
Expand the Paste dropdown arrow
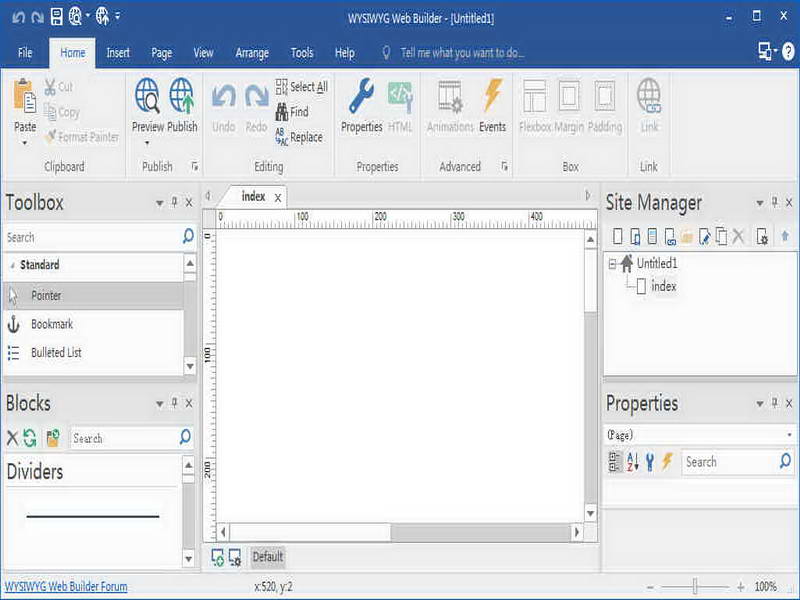[x=24, y=143]
